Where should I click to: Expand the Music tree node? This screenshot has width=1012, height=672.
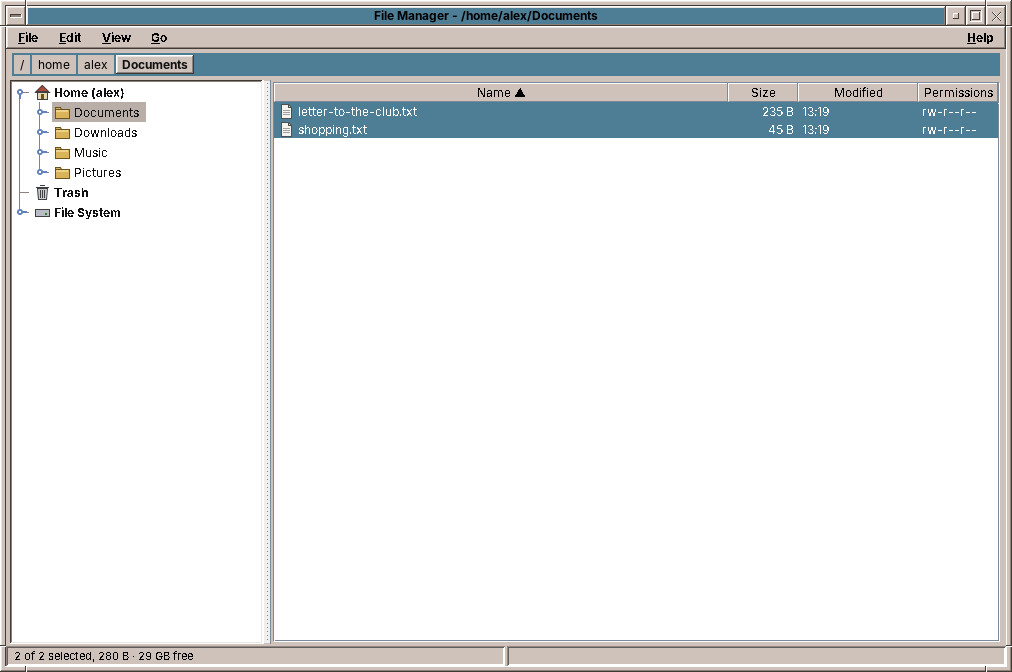pos(41,152)
